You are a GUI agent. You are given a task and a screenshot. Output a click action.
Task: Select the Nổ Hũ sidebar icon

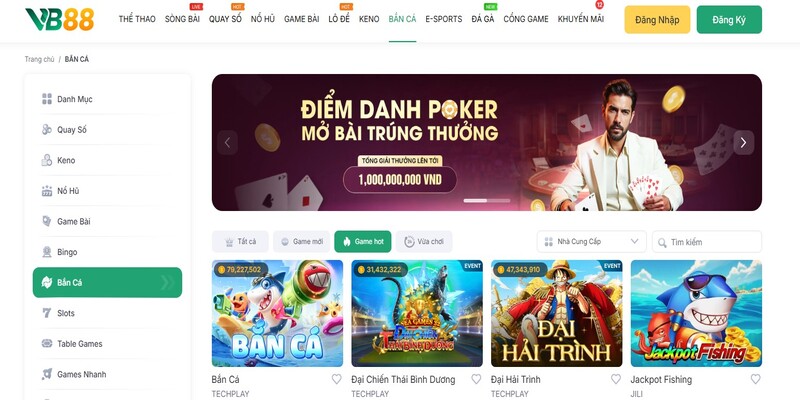coord(47,191)
